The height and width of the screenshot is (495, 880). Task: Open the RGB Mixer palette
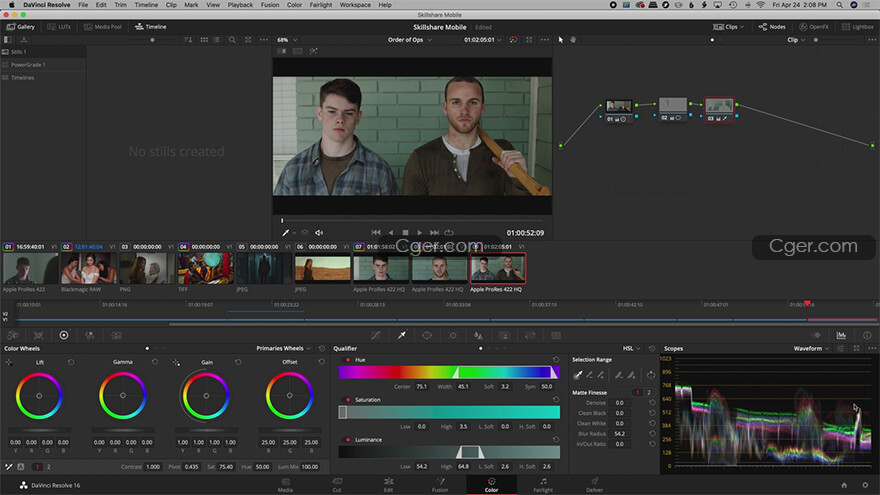pos(90,335)
